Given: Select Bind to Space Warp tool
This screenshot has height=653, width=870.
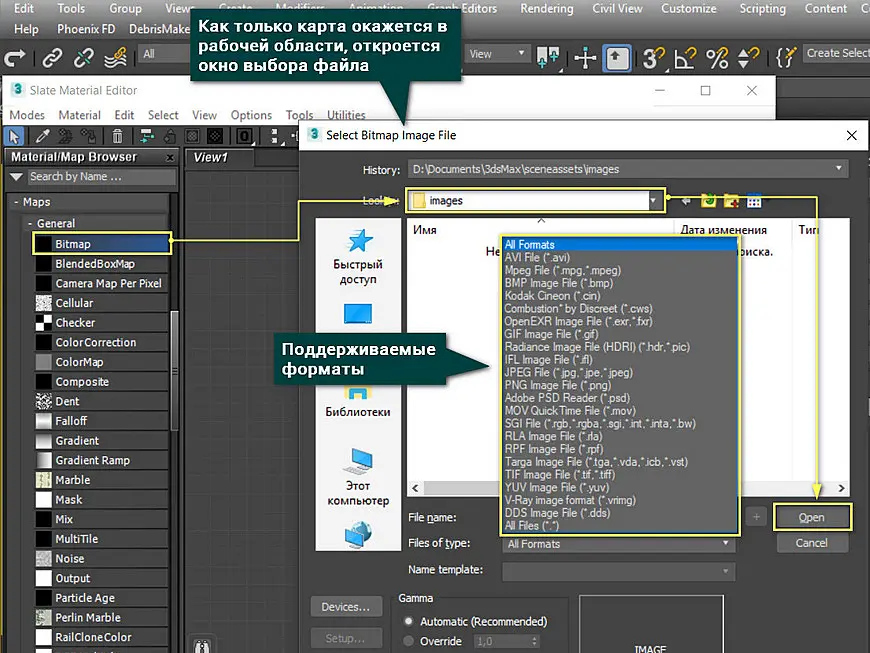Looking at the screenshot, I should tap(116, 57).
